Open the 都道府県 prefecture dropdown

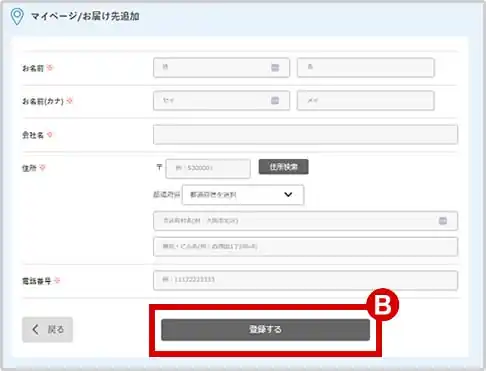pyautogui.click(x=243, y=195)
